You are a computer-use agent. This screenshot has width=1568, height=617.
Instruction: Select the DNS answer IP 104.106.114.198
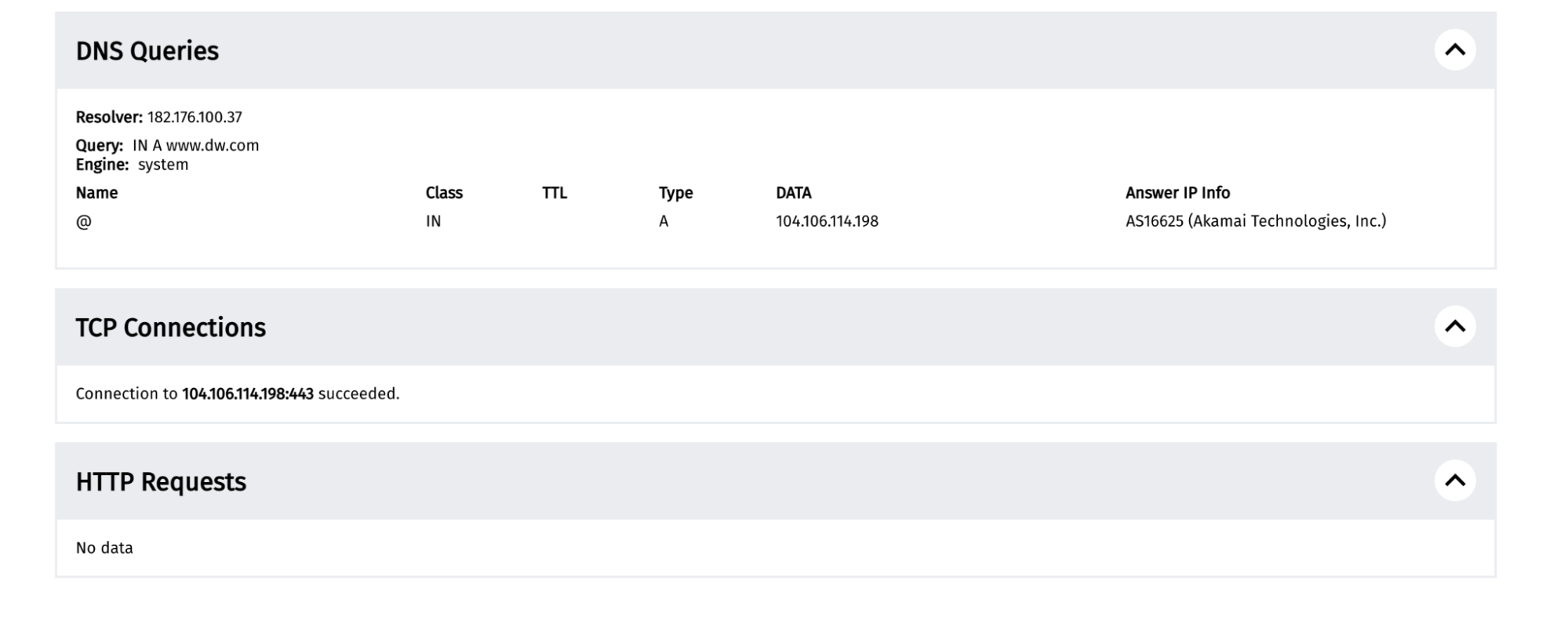(827, 222)
